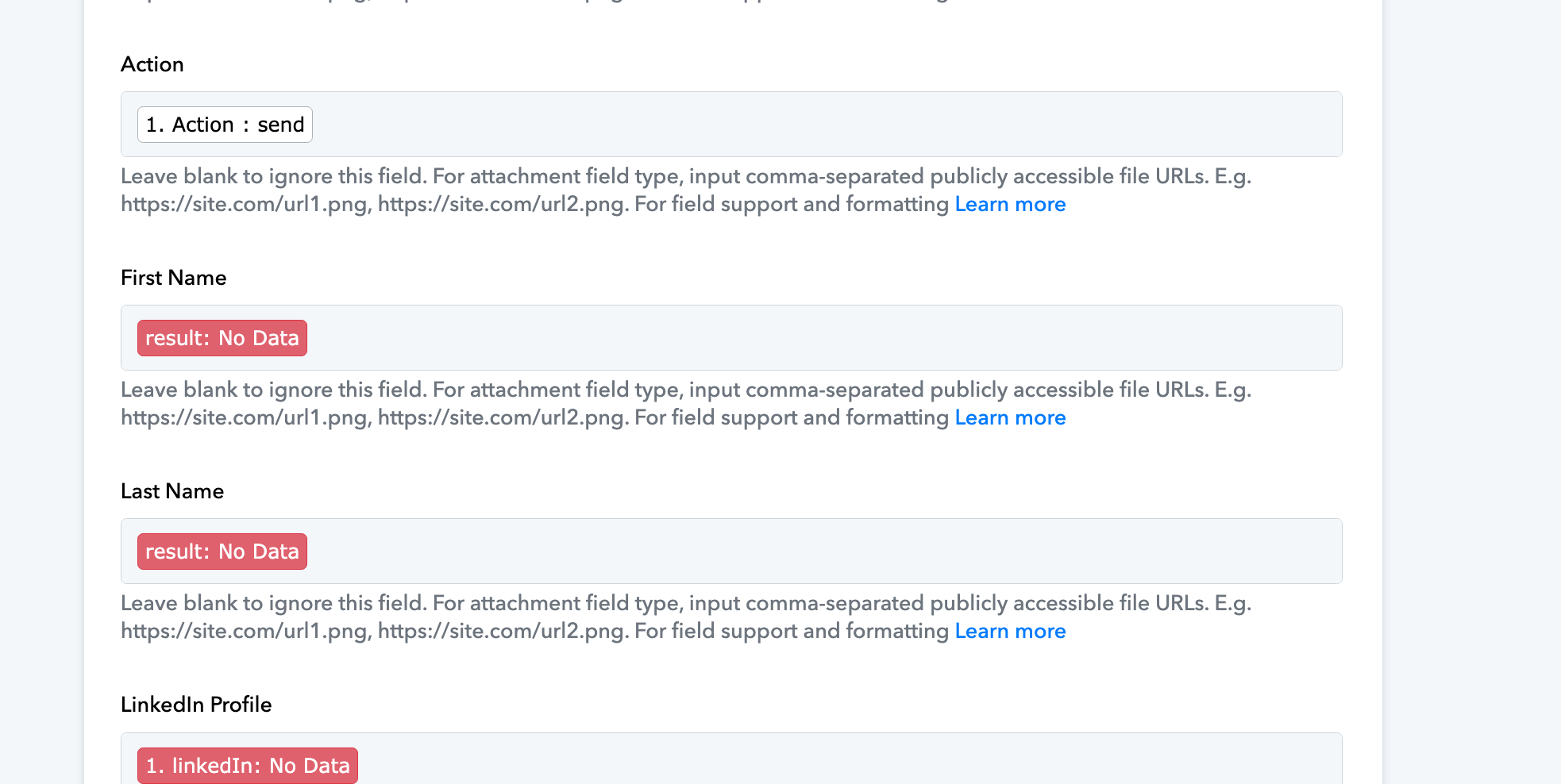Image resolution: width=1561 pixels, height=784 pixels.
Task: Select the '1. linkedIn: No Data' tag
Action: click(x=248, y=765)
